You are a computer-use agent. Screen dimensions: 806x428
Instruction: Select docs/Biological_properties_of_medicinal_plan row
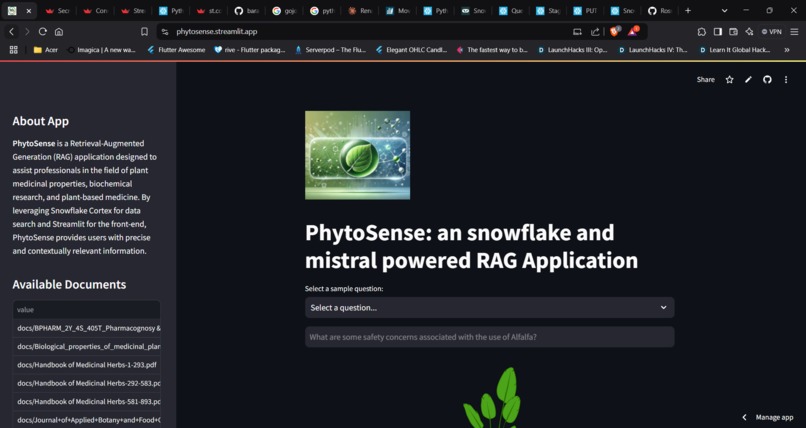(x=86, y=346)
